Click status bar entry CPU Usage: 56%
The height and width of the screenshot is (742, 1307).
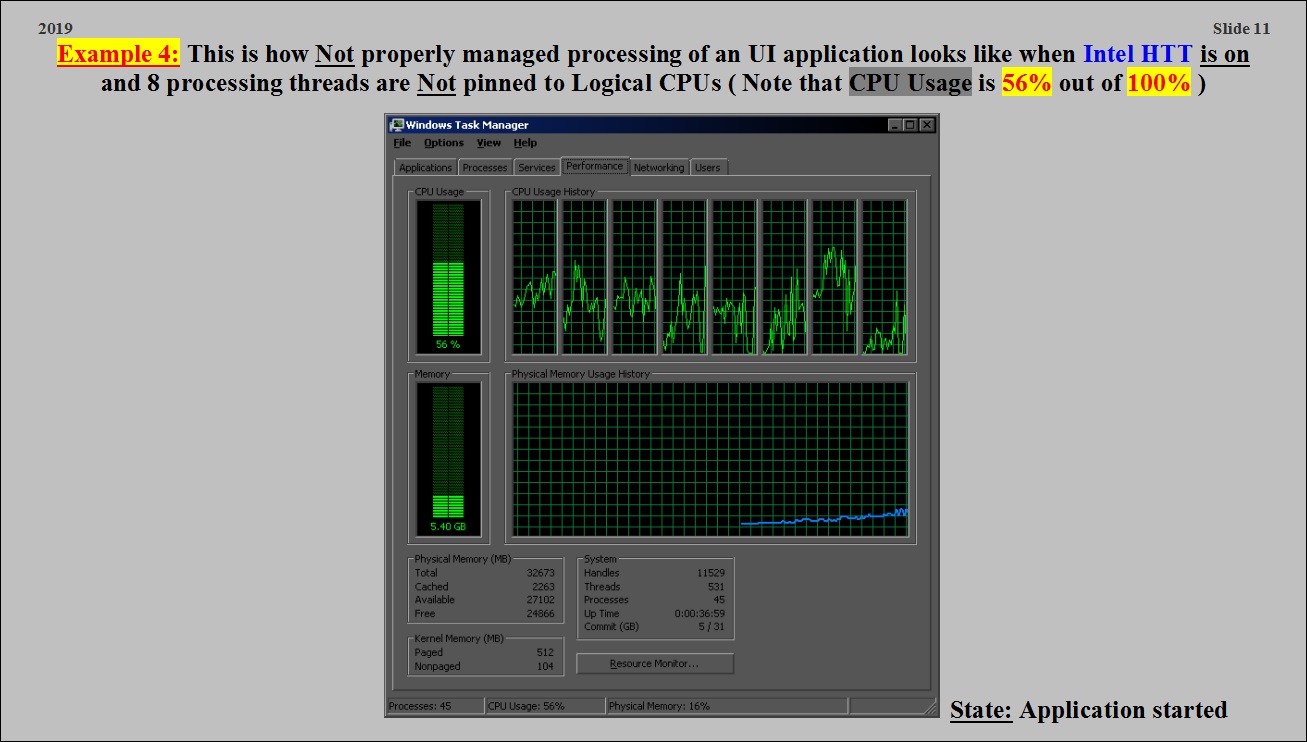546,706
